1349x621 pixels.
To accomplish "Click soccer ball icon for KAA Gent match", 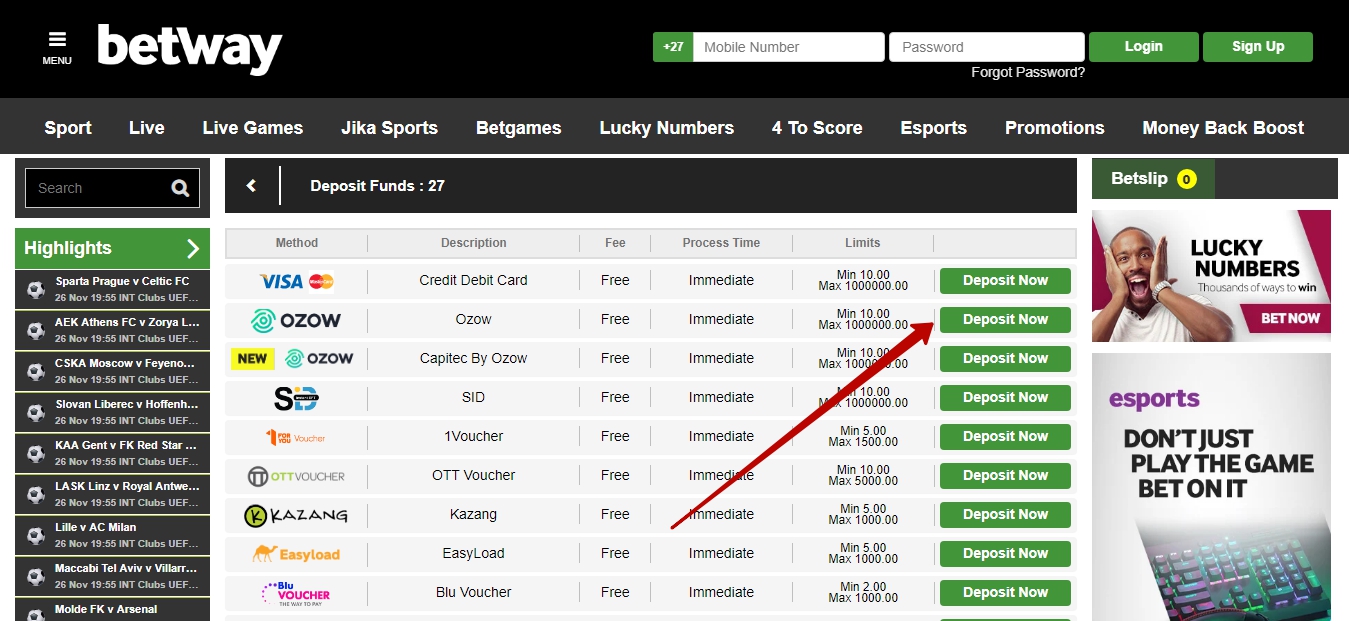I will point(36,455).
